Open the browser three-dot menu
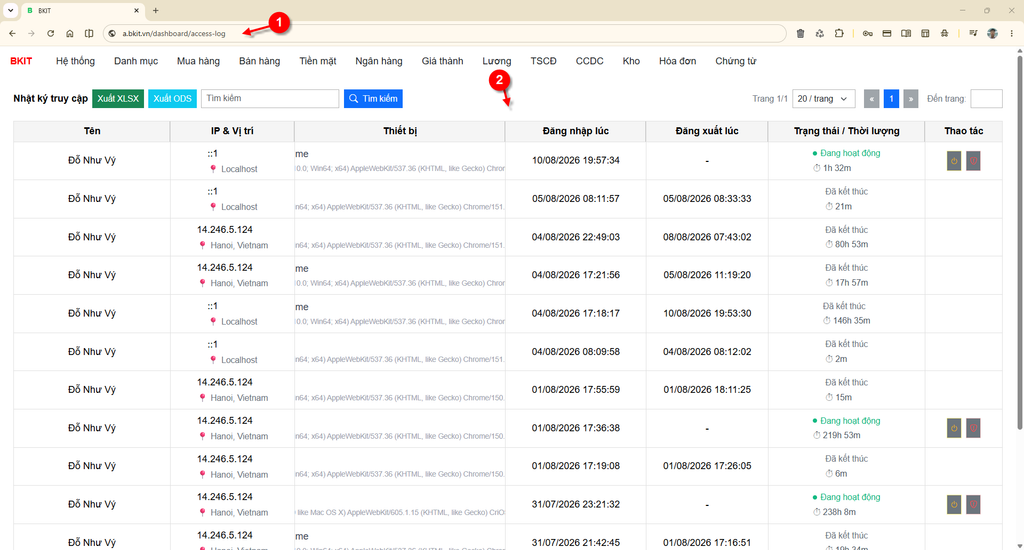This screenshot has width=1024, height=550. [1012, 33]
